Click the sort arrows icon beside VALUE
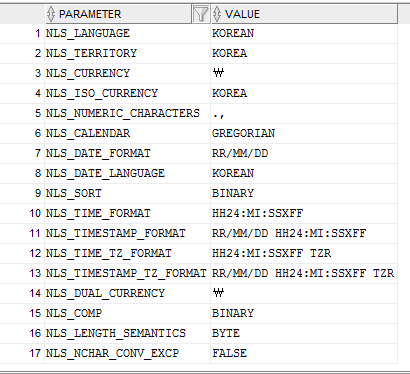 [217, 14]
